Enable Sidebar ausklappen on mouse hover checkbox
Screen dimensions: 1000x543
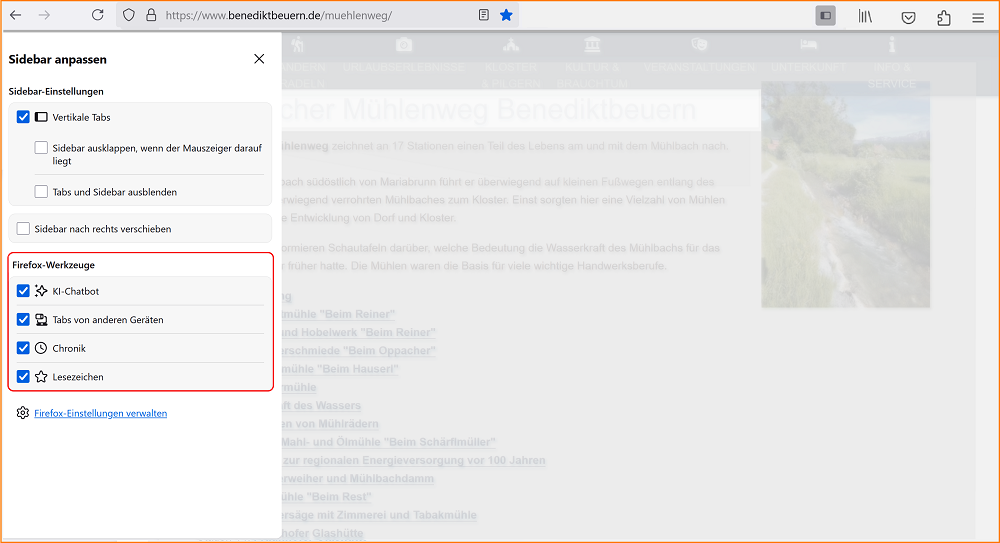tap(41, 148)
